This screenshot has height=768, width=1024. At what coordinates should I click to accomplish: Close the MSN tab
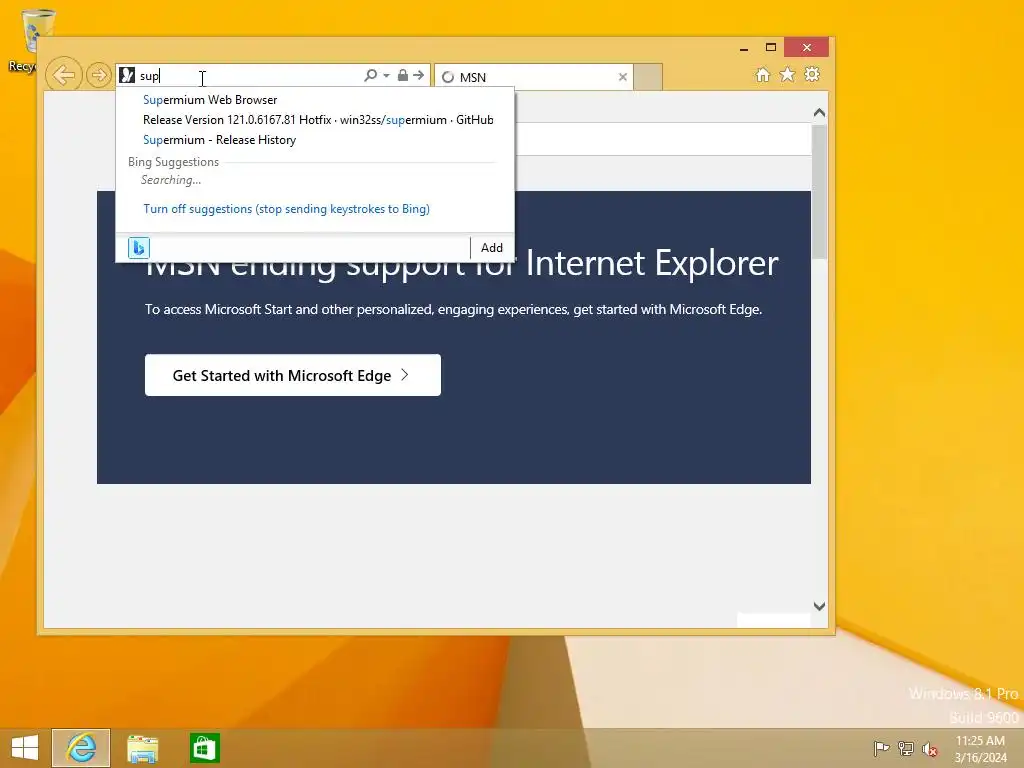pyautogui.click(x=622, y=77)
